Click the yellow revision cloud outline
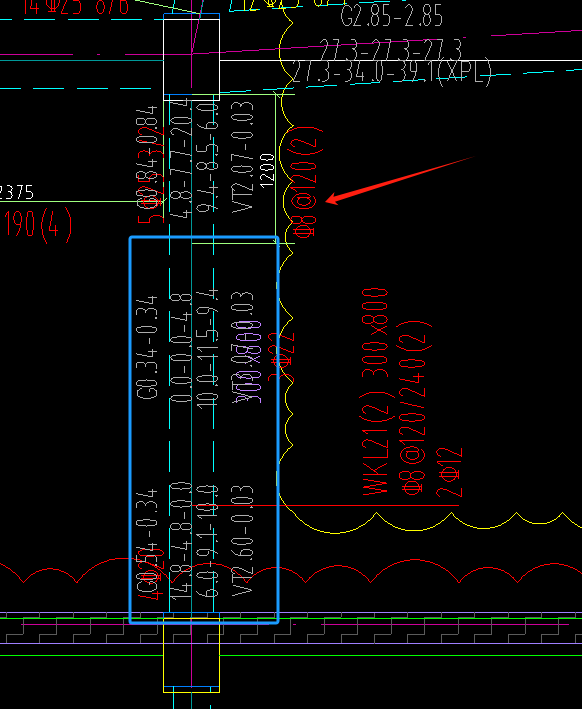This screenshot has width=582, height=709. point(334,533)
